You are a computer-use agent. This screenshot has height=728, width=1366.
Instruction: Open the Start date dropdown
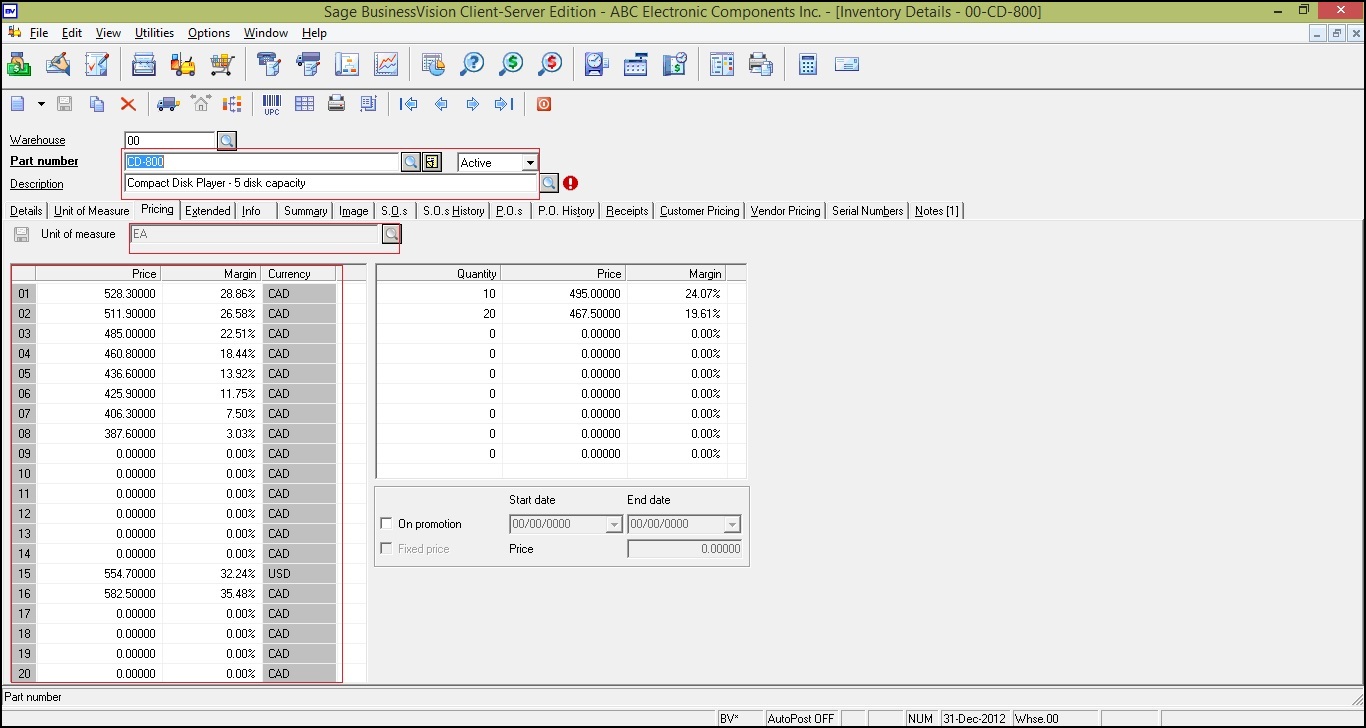coord(614,524)
